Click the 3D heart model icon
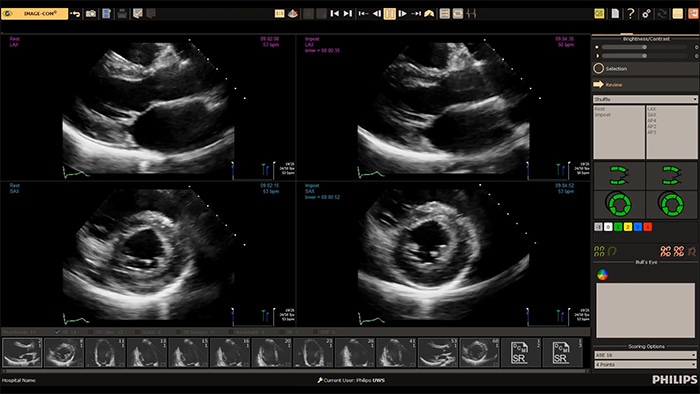700x394 pixels. click(293, 14)
